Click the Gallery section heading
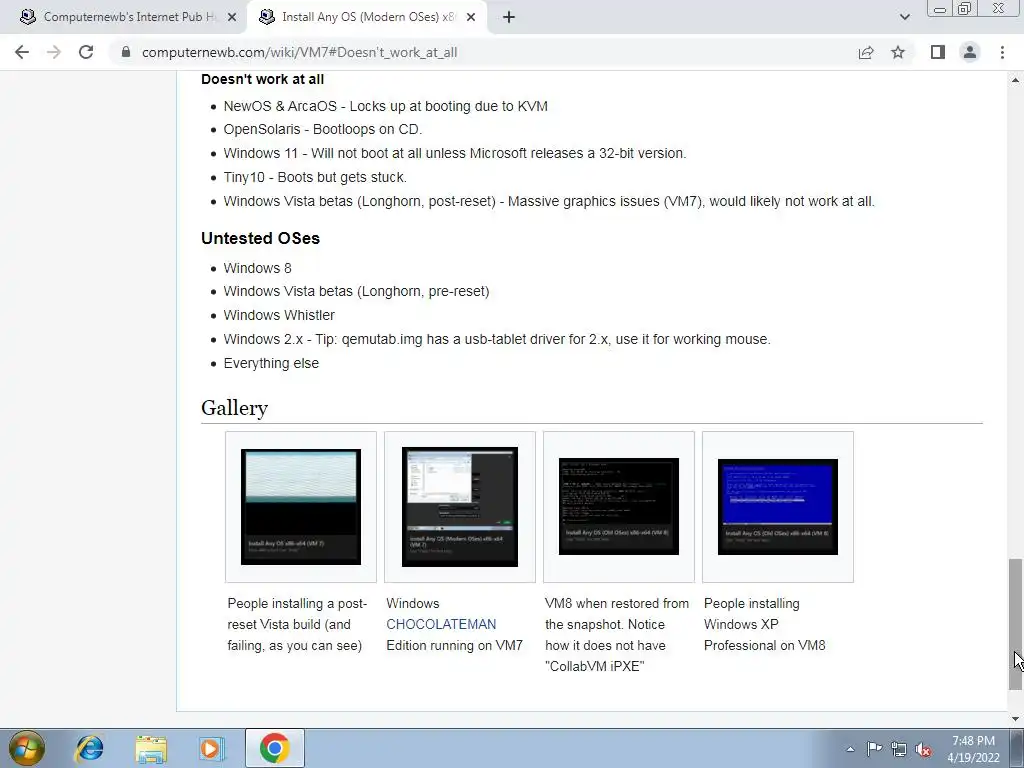 (234, 408)
